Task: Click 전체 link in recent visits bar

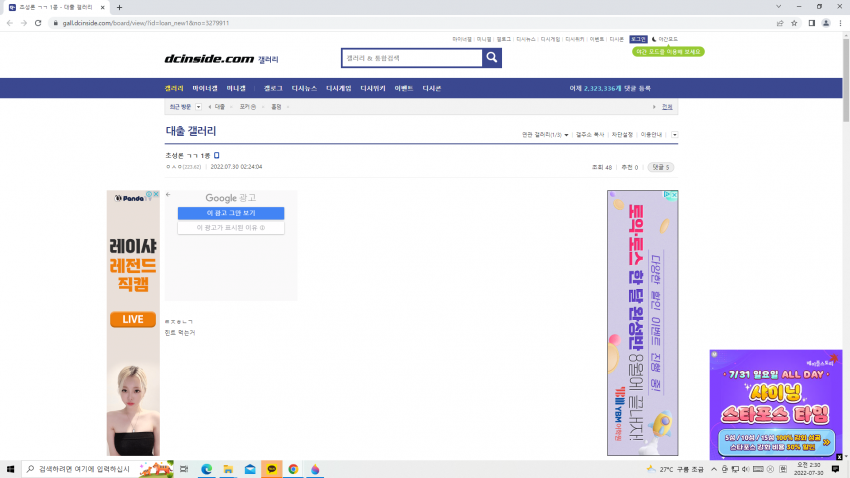Action: coord(667,107)
